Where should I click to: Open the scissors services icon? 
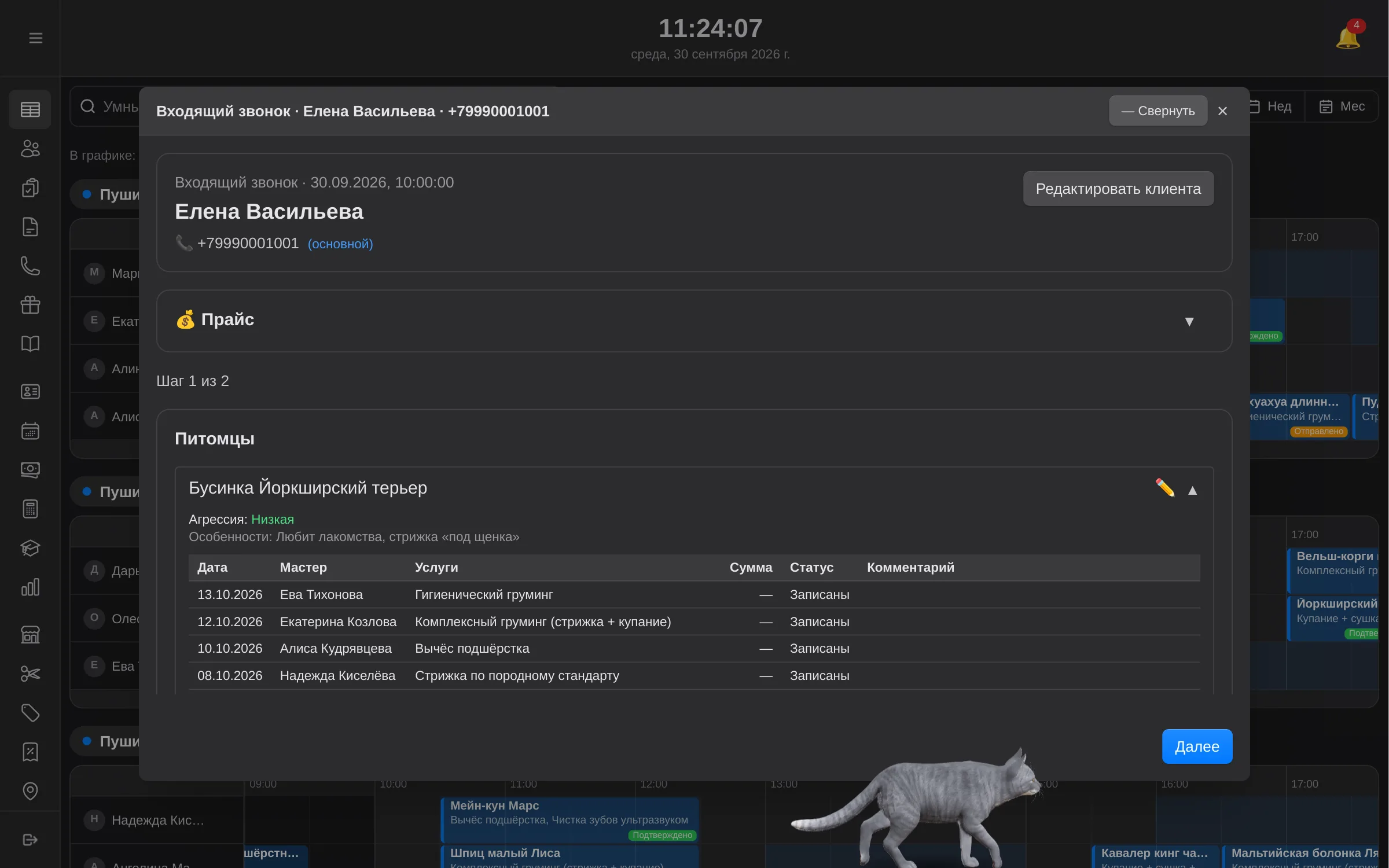30,674
